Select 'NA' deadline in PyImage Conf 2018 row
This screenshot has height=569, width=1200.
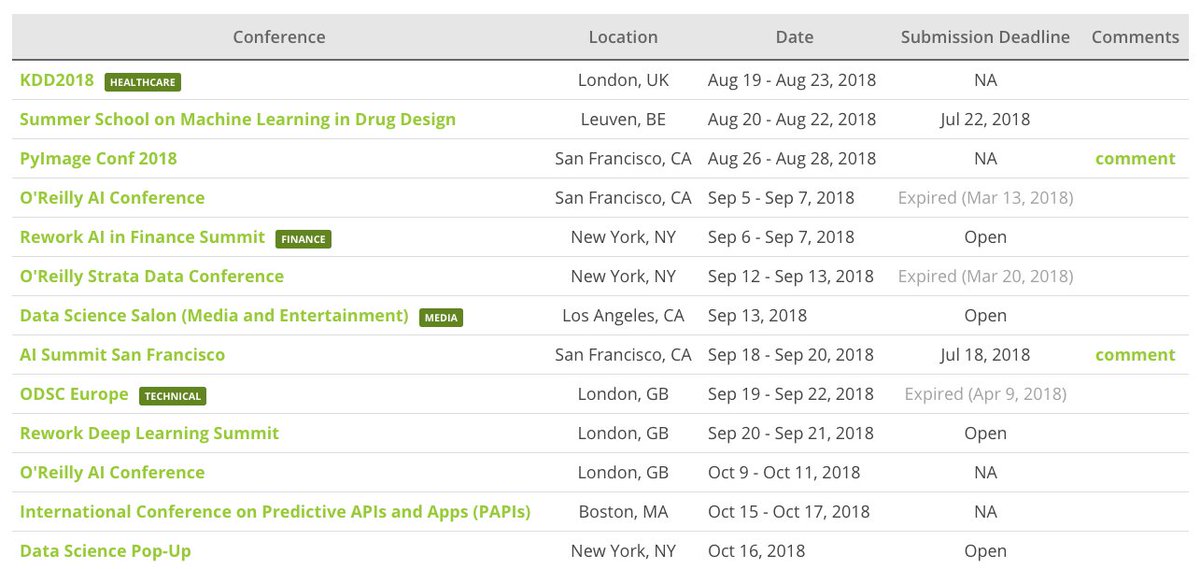[985, 158]
